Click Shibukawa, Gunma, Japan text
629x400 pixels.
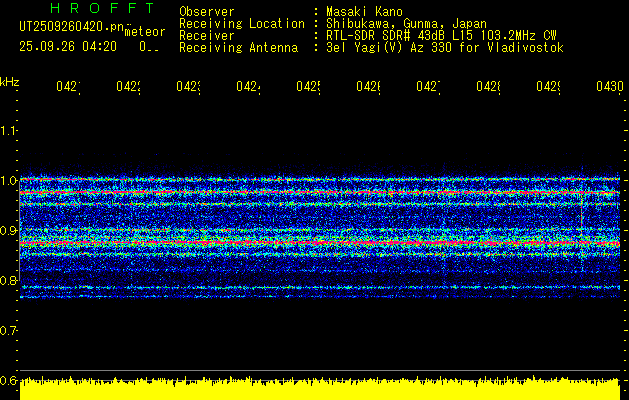point(406,24)
